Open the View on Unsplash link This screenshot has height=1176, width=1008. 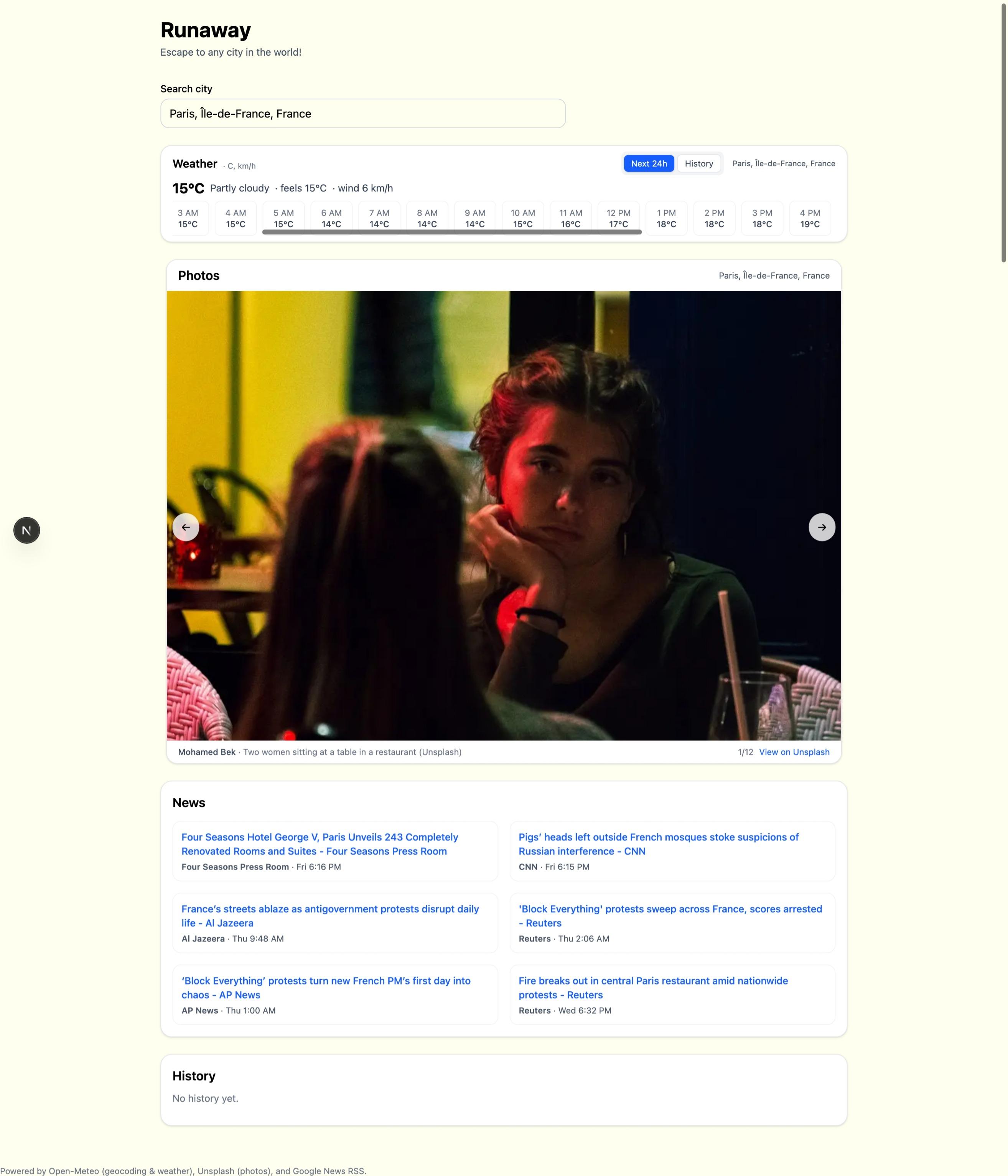[x=794, y=752]
